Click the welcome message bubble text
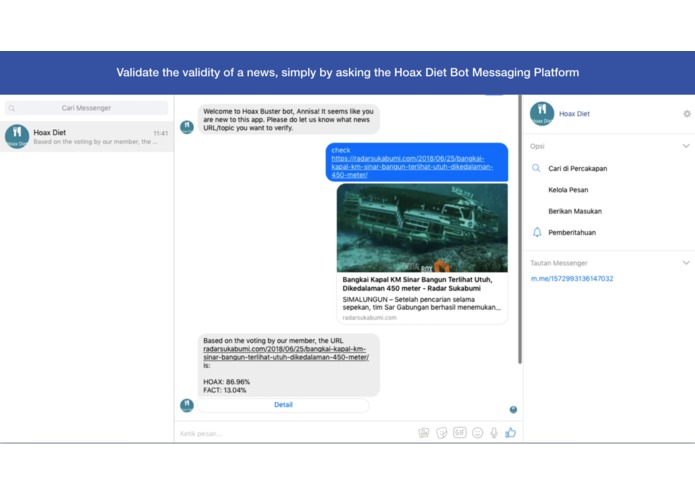The height and width of the screenshot is (494, 695). 289,119
